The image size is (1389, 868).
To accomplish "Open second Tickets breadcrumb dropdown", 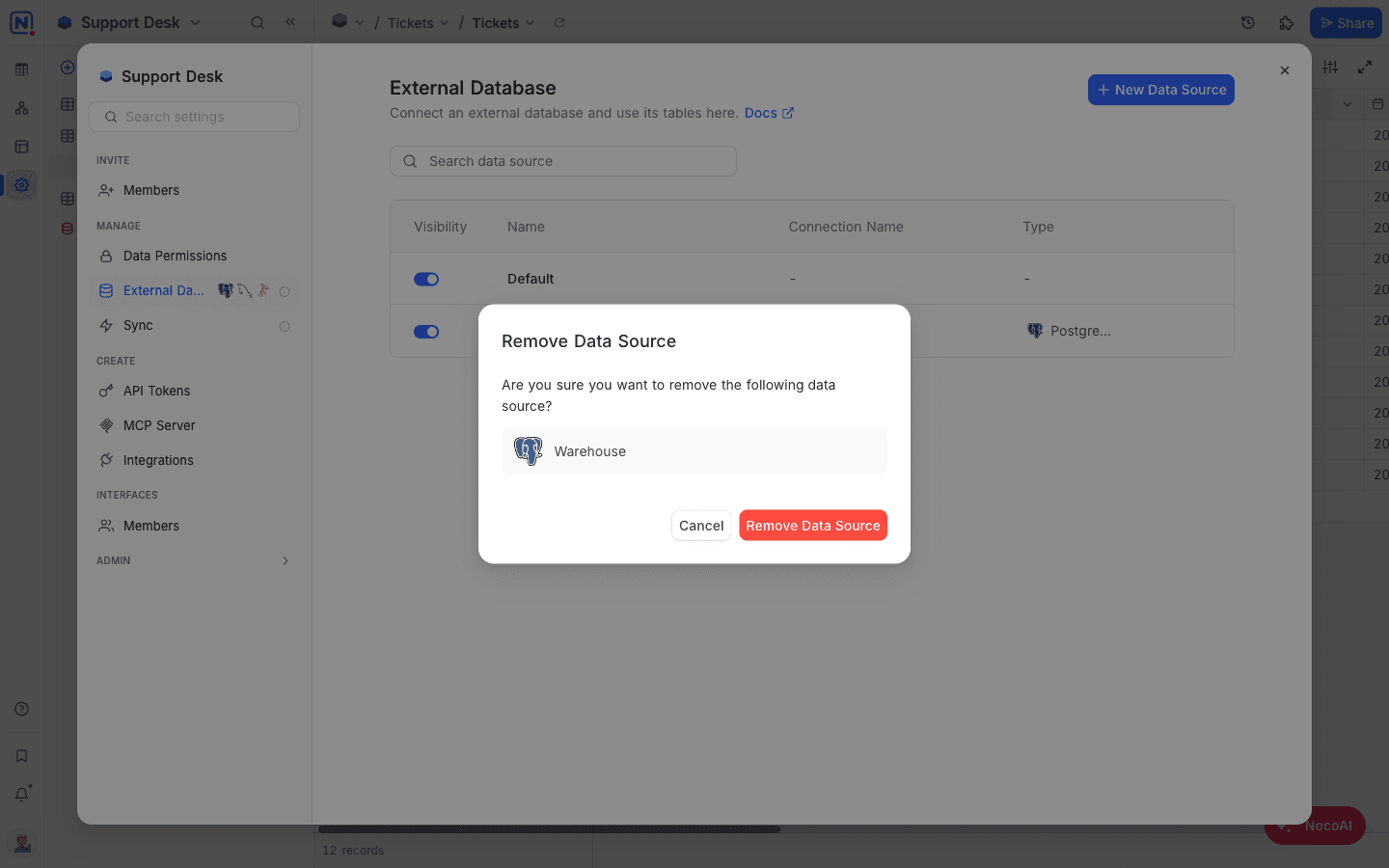I will 504,23.
